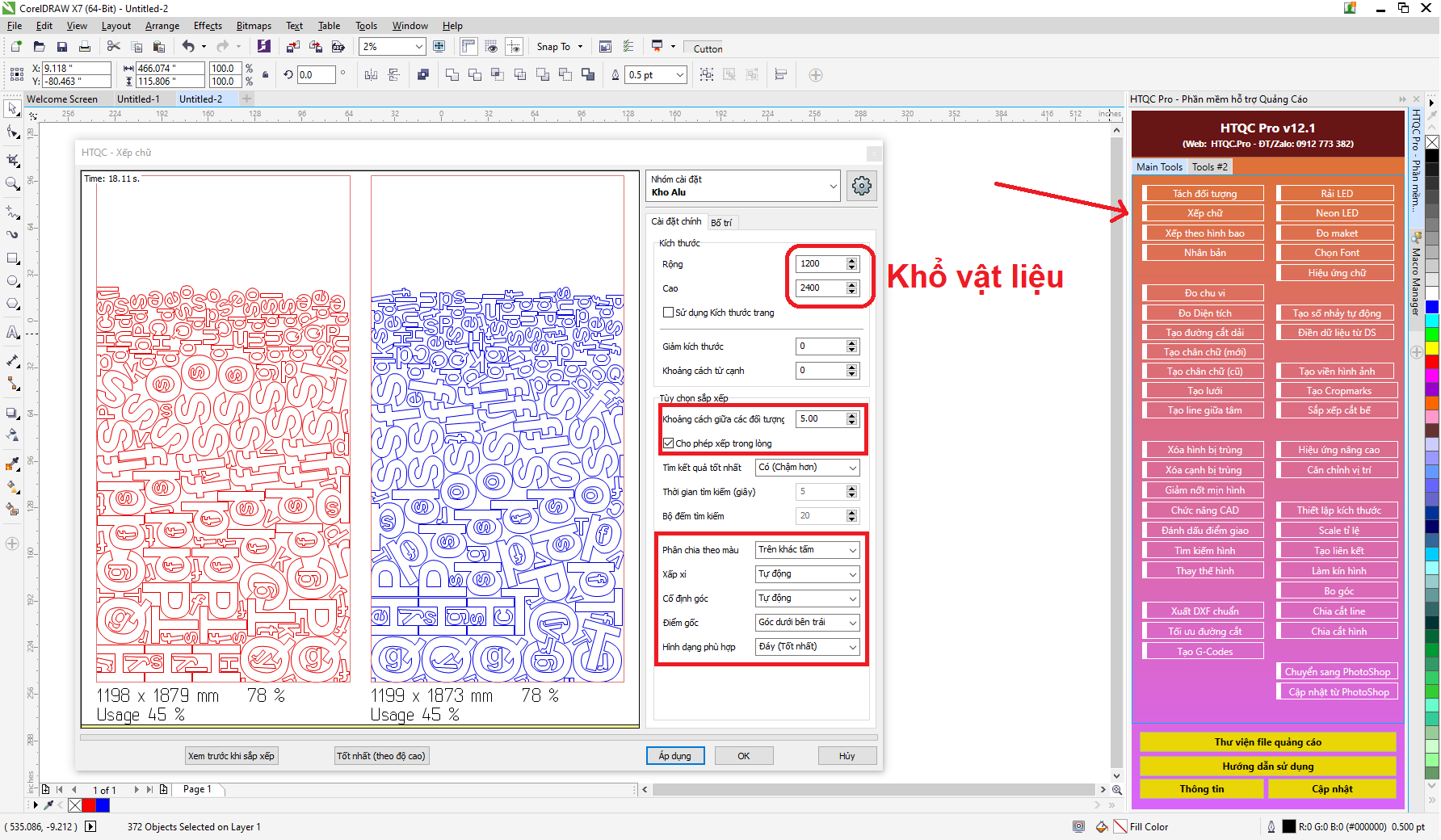Undo the last action
The image size is (1441, 840).
(188, 47)
